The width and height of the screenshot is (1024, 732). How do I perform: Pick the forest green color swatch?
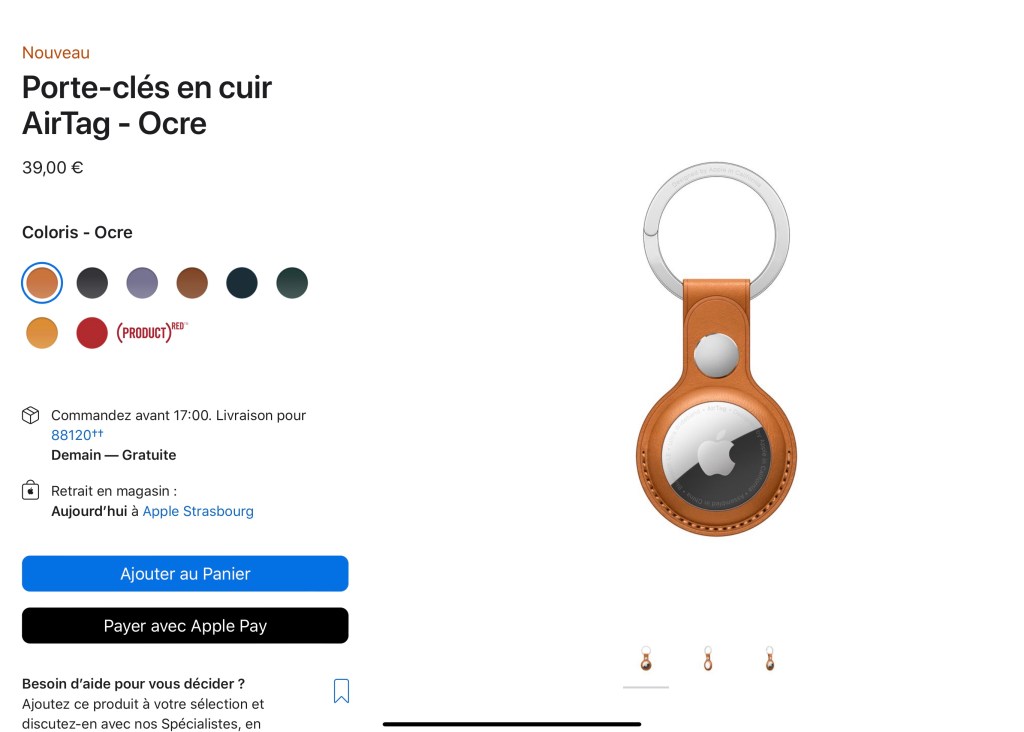[x=292, y=283]
